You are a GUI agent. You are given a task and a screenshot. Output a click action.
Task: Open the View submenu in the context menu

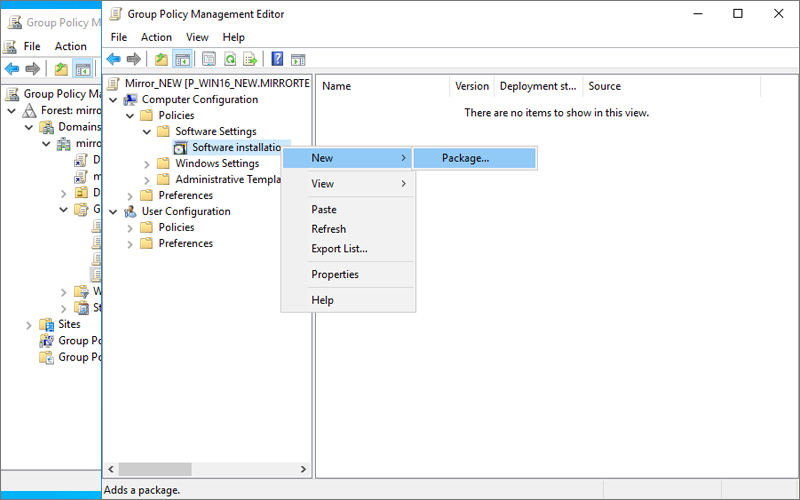point(348,184)
